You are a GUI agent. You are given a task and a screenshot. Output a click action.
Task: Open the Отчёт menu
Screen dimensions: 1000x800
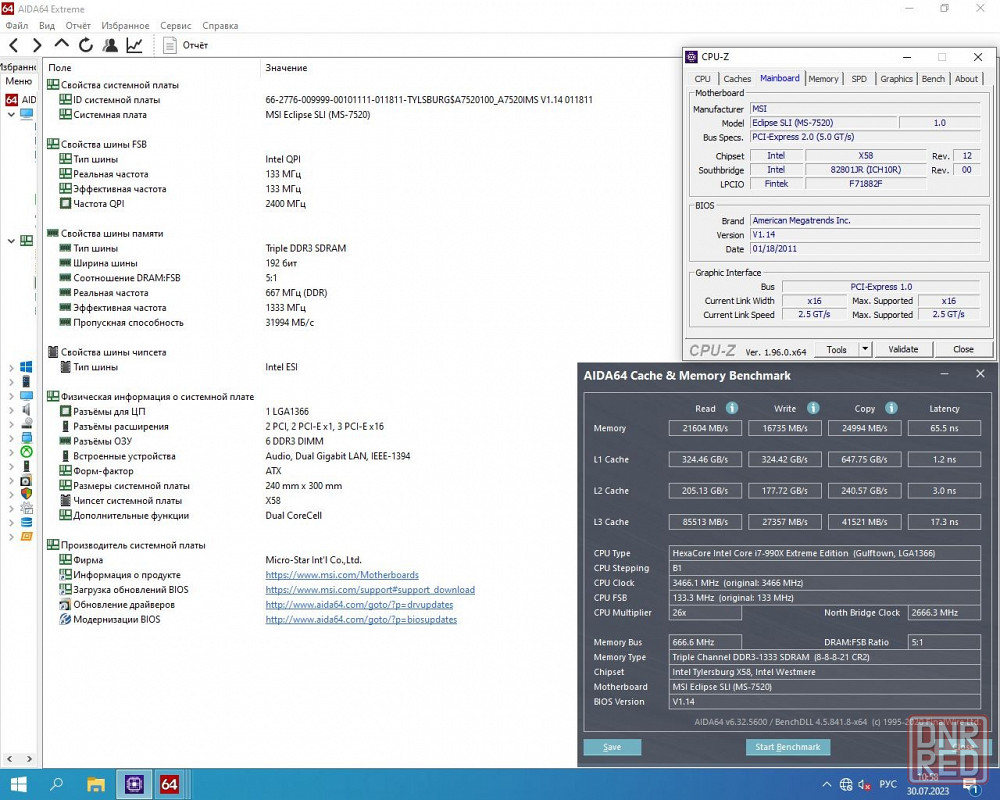[78, 26]
